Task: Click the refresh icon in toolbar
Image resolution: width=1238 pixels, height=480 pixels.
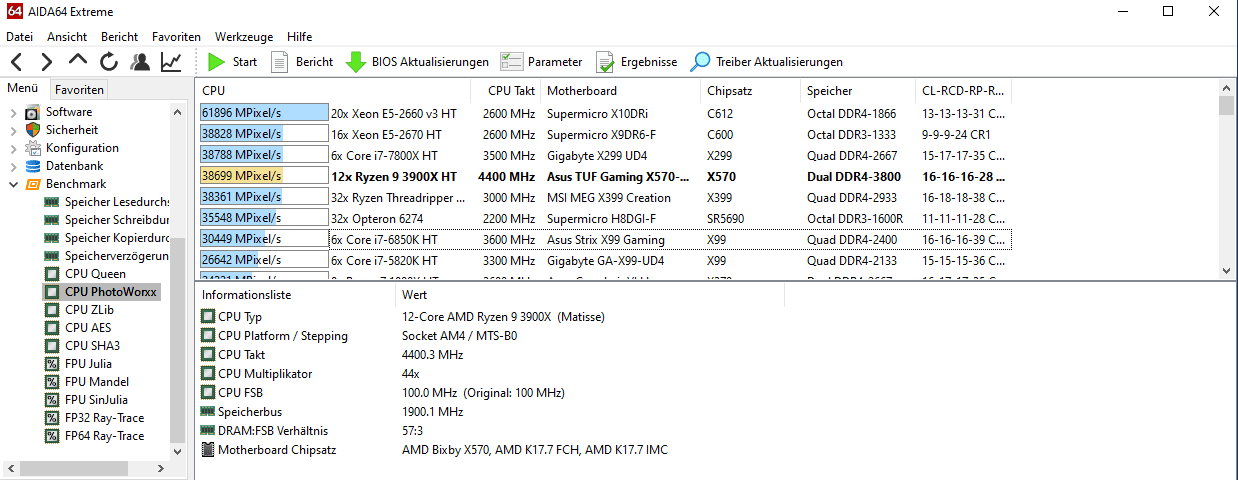Action: pos(109,62)
